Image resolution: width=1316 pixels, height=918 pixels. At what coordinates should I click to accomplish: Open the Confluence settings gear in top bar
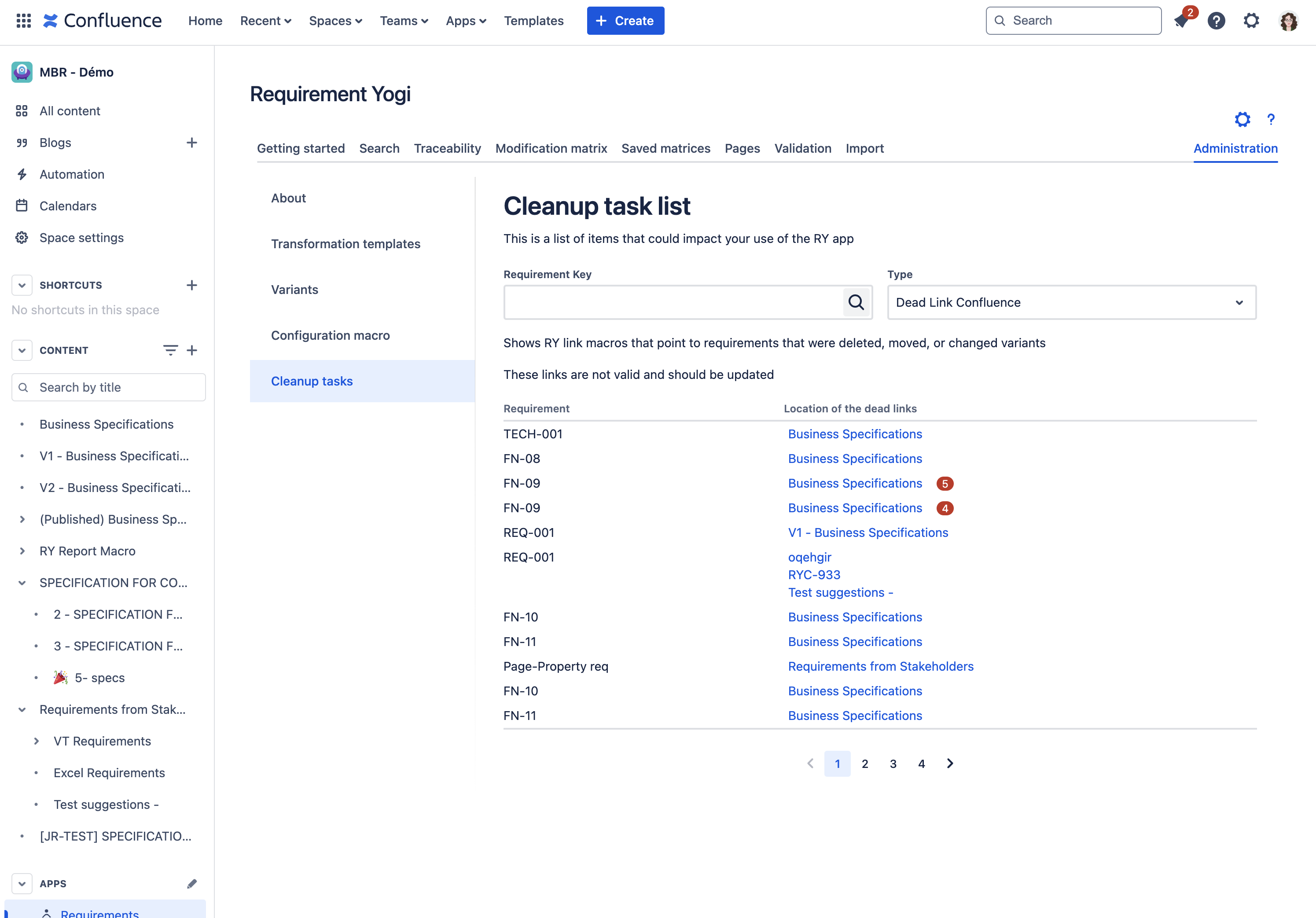tap(1251, 21)
